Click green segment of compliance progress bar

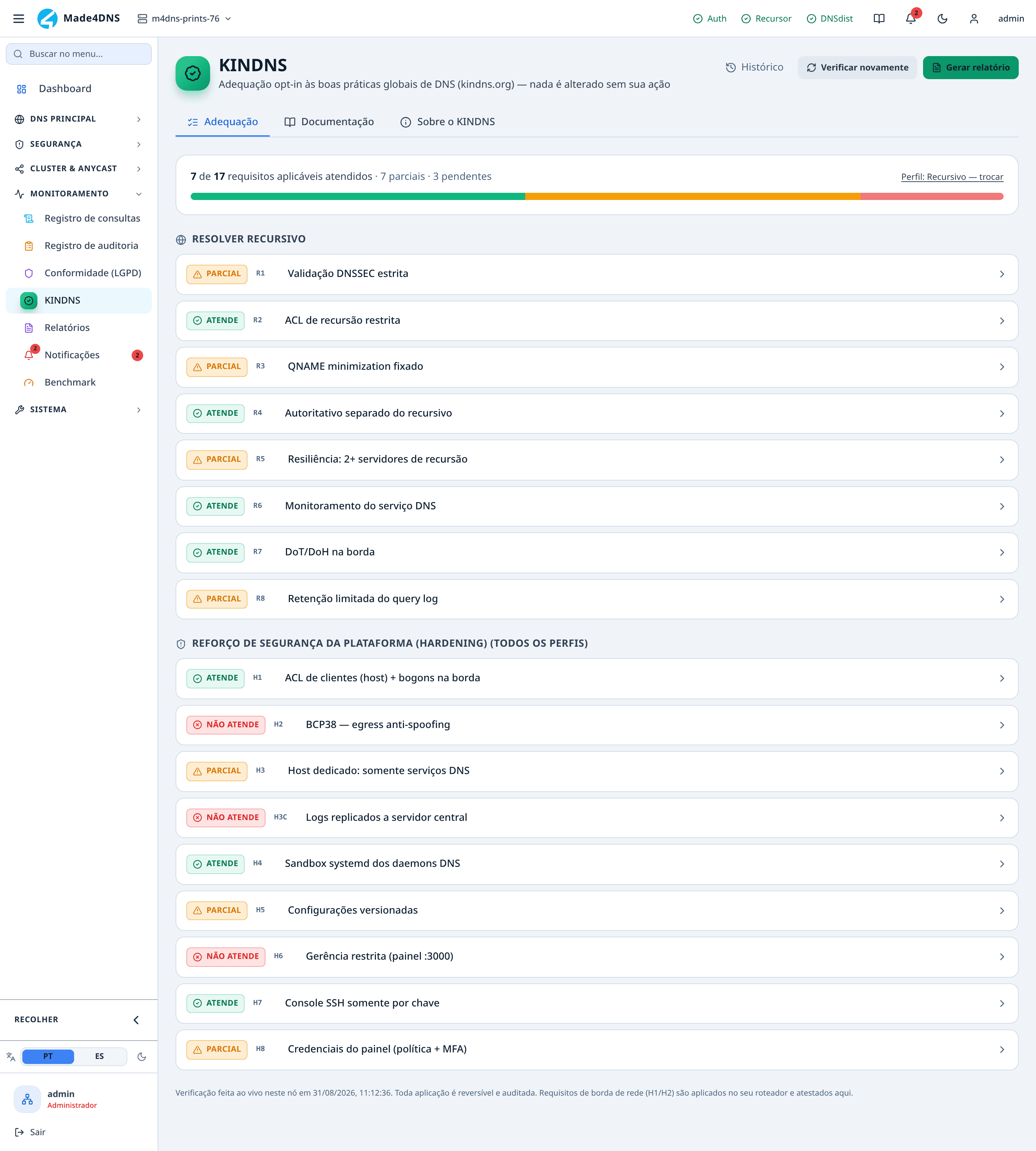pyautogui.click(x=358, y=196)
